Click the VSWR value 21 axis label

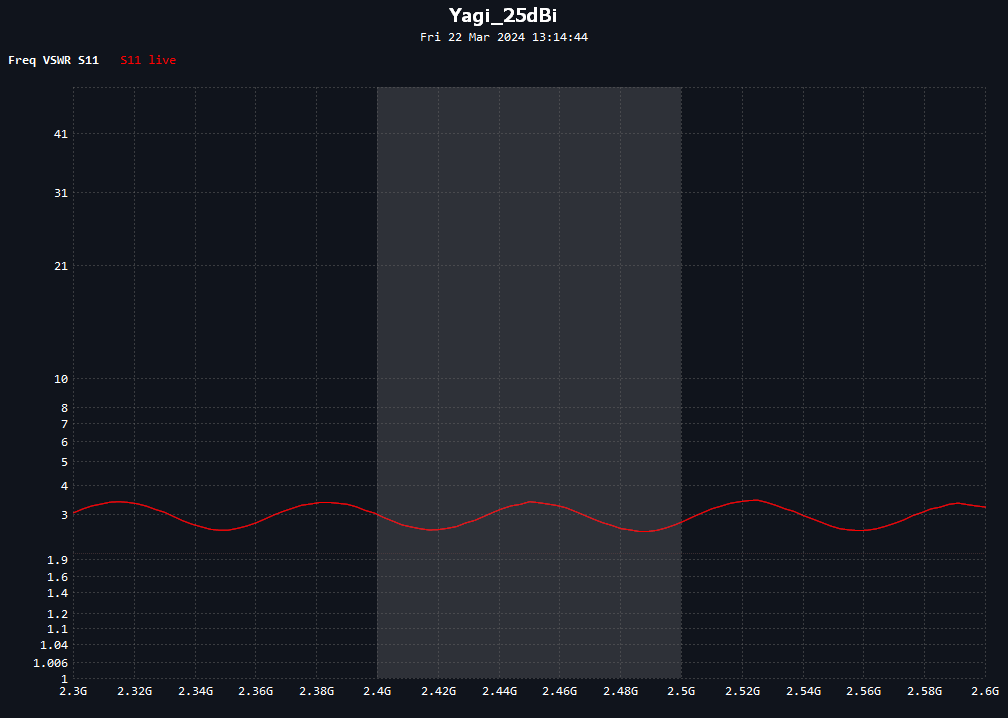[60, 265]
